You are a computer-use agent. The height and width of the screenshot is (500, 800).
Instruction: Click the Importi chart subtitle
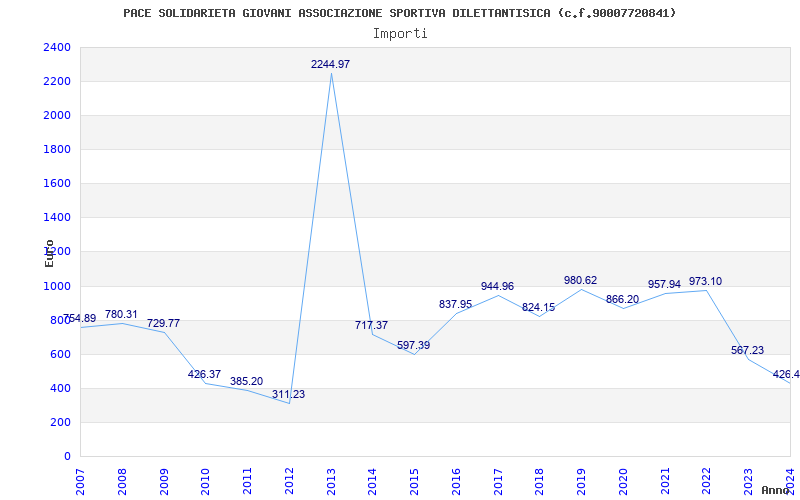point(400,34)
